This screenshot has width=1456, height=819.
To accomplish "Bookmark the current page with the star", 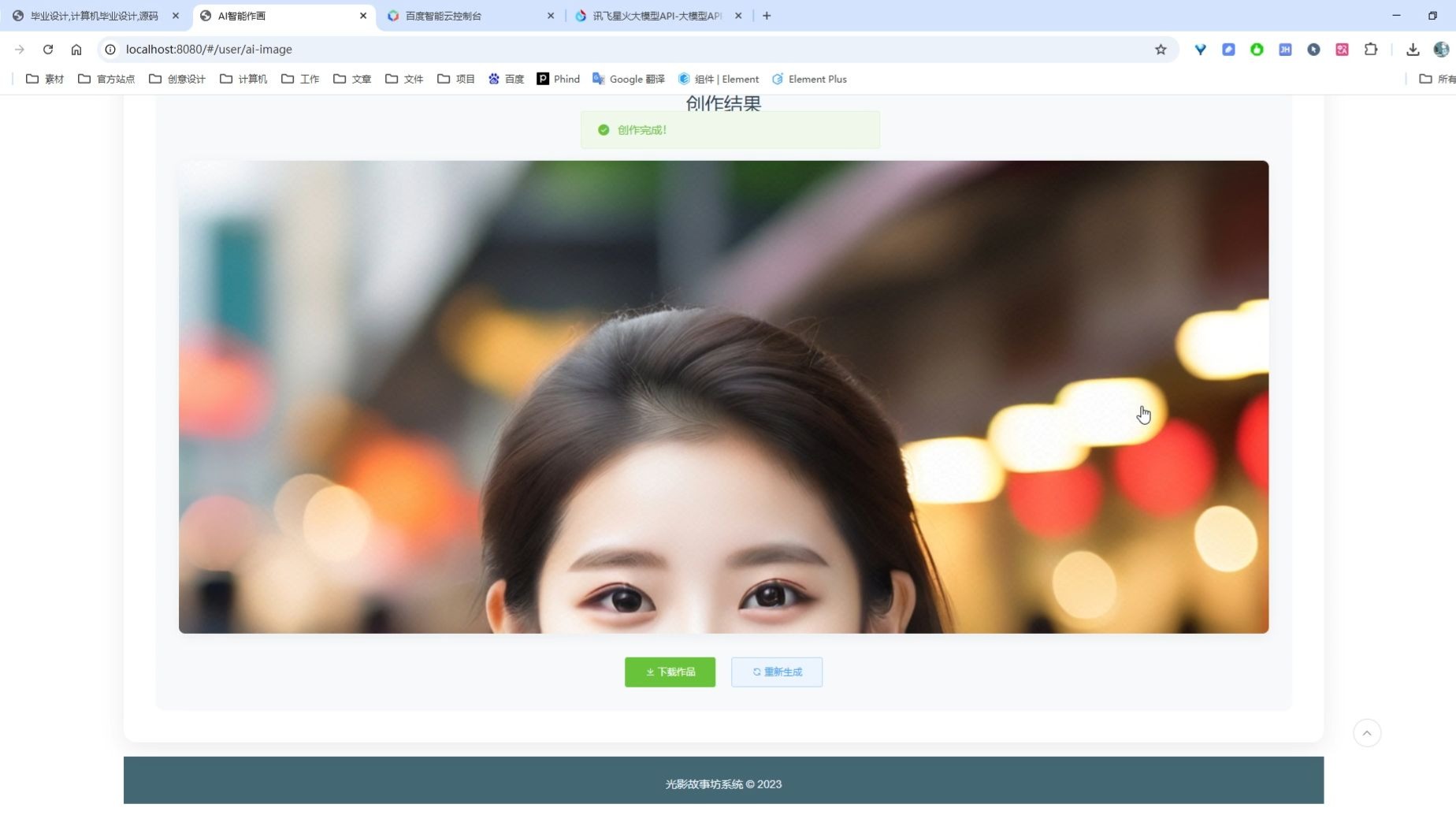I will point(1161,49).
